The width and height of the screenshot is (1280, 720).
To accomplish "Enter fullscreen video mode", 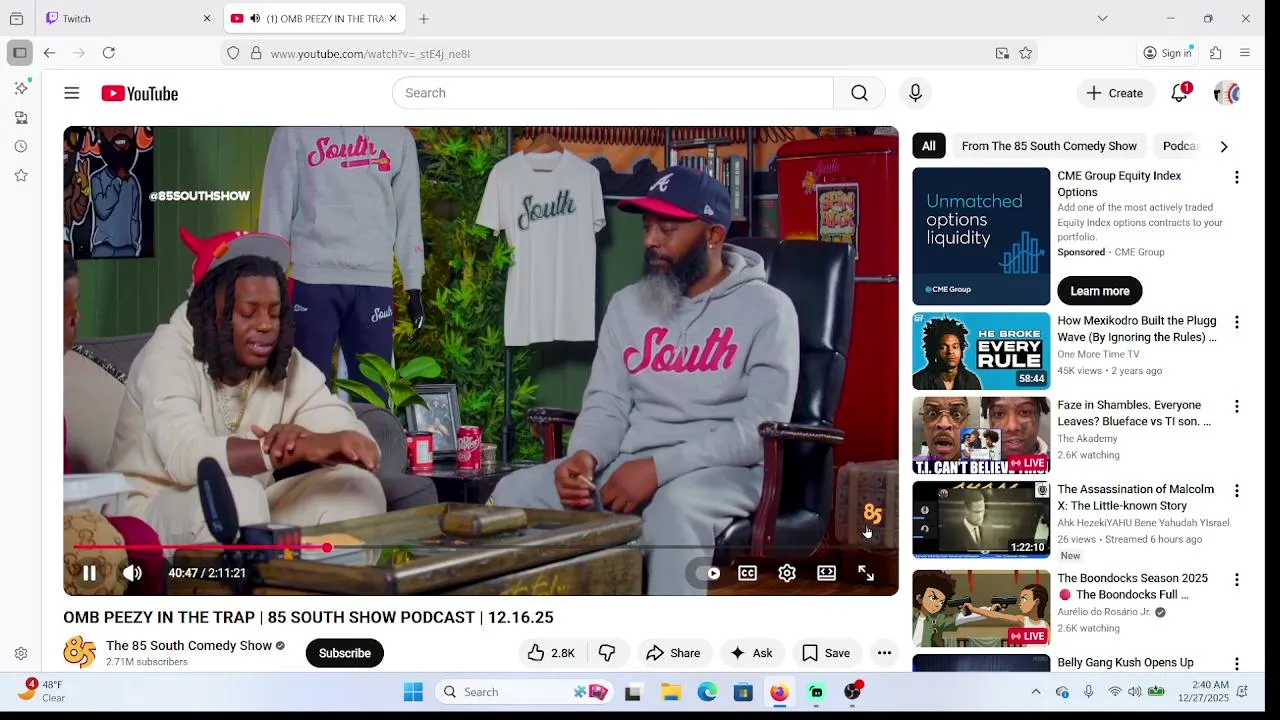I will (866, 573).
